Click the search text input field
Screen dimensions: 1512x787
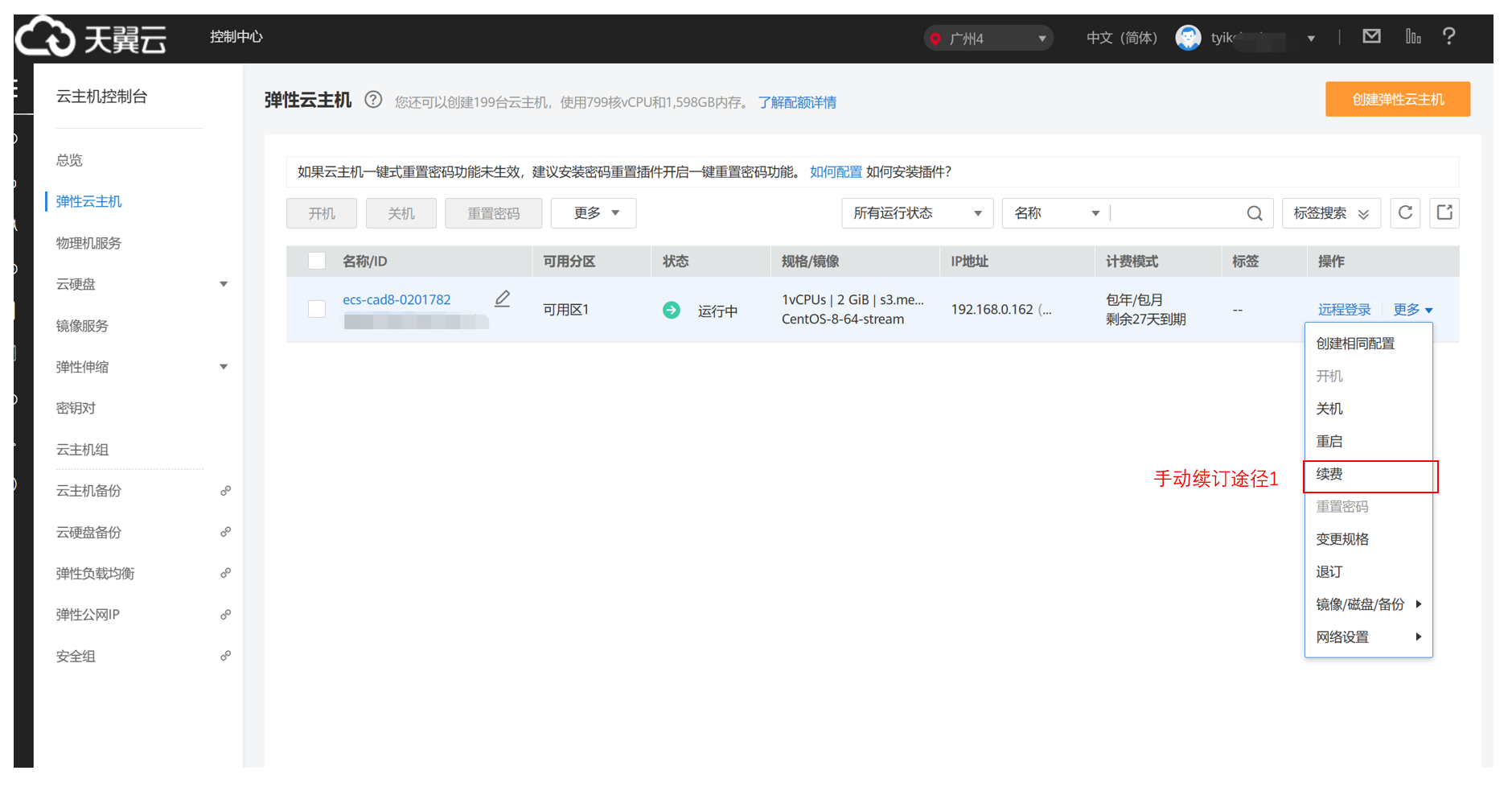tap(1177, 213)
